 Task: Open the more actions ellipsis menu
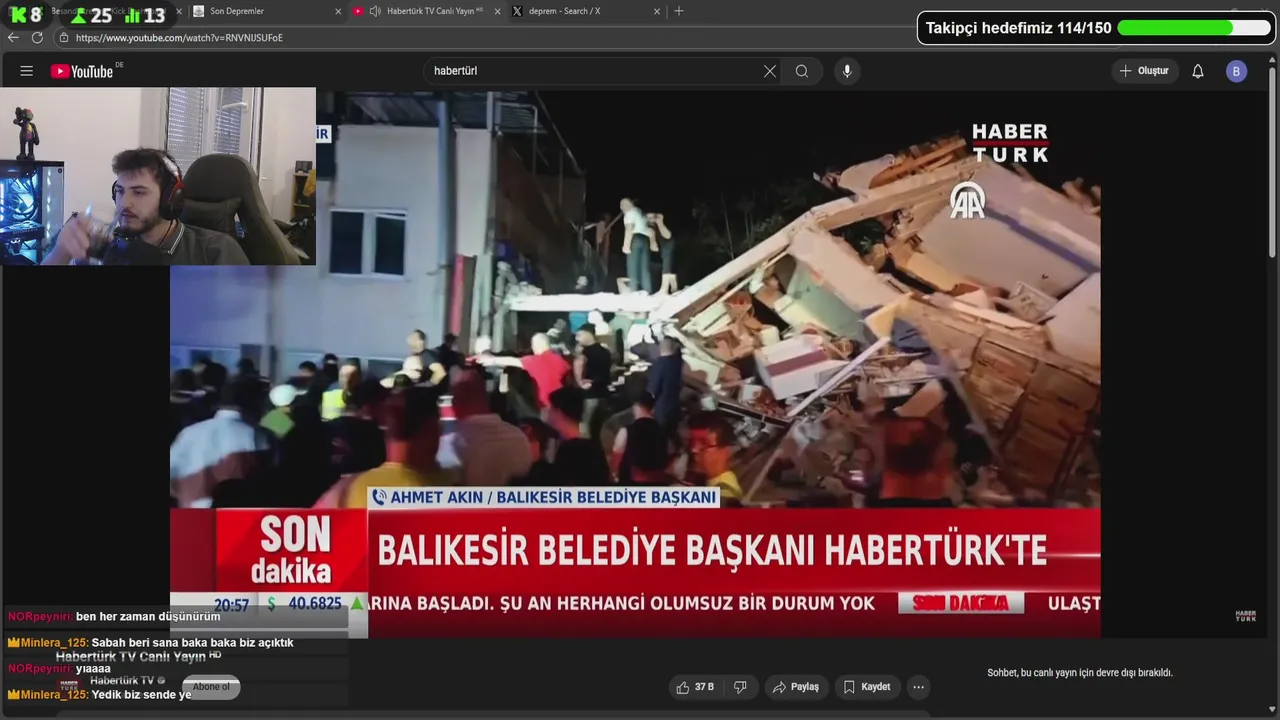[918, 687]
